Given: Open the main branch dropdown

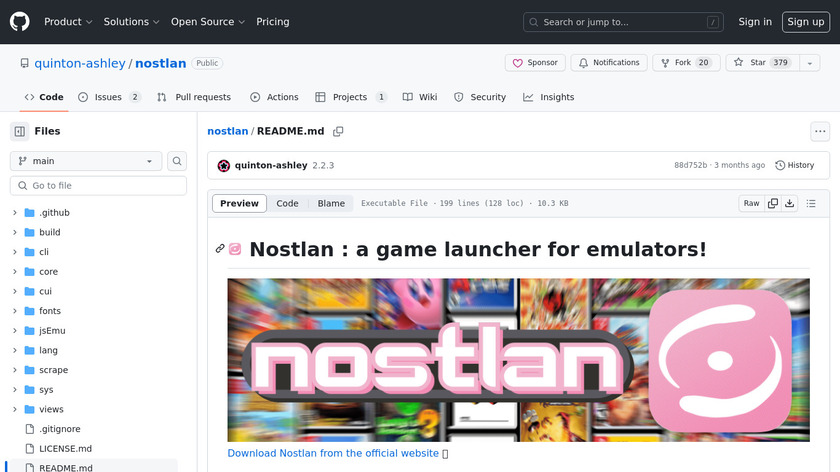Looking at the screenshot, I should click(x=86, y=161).
